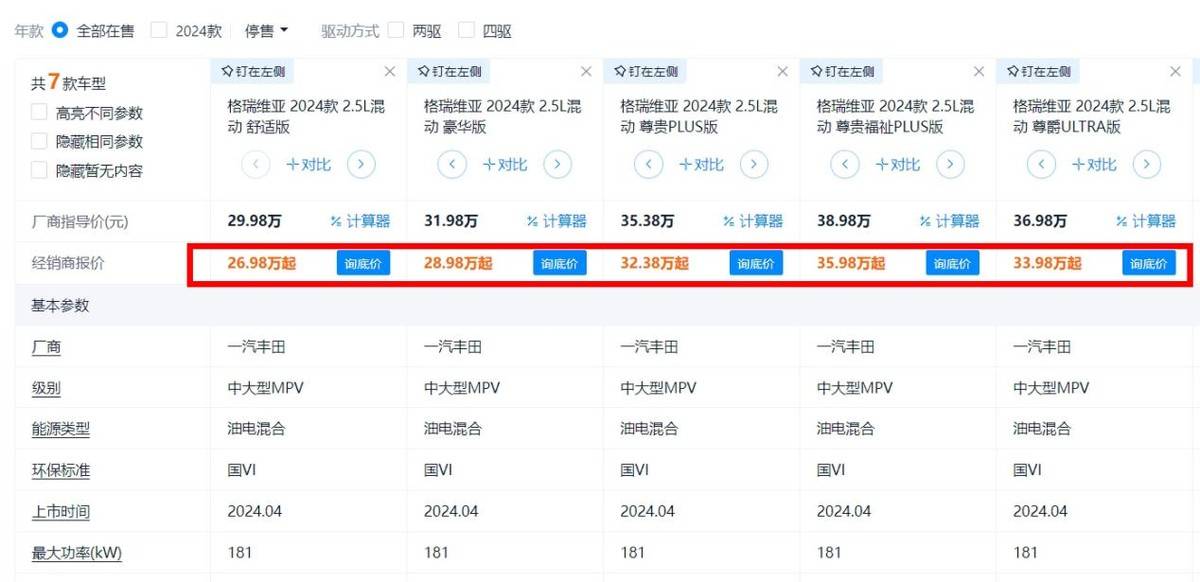This screenshot has height=582, width=1200.
Task: Add 尊贵PLUS版 to comparison with +对比
Action: [x=701, y=164]
